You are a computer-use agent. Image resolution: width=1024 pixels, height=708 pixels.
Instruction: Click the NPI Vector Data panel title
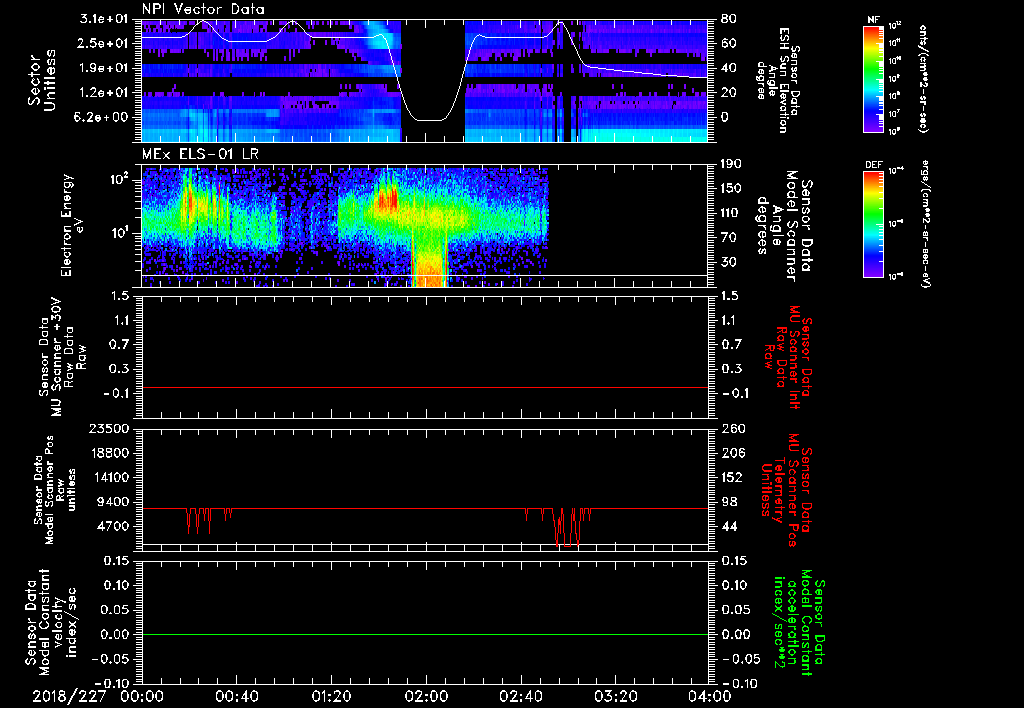[x=203, y=9]
